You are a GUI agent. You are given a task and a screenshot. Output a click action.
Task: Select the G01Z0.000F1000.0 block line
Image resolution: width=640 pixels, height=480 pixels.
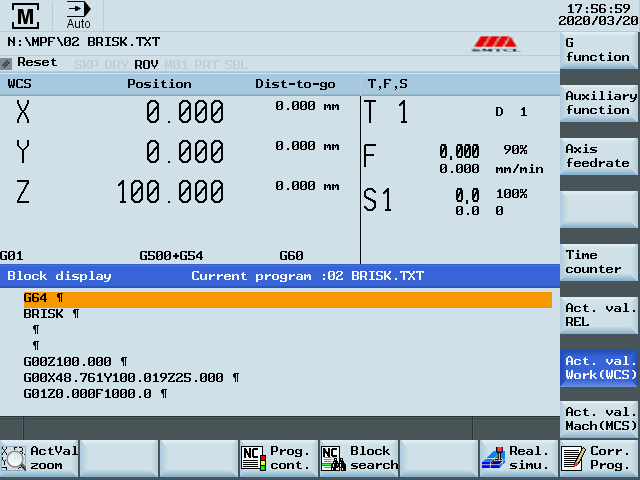[x=95, y=393]
